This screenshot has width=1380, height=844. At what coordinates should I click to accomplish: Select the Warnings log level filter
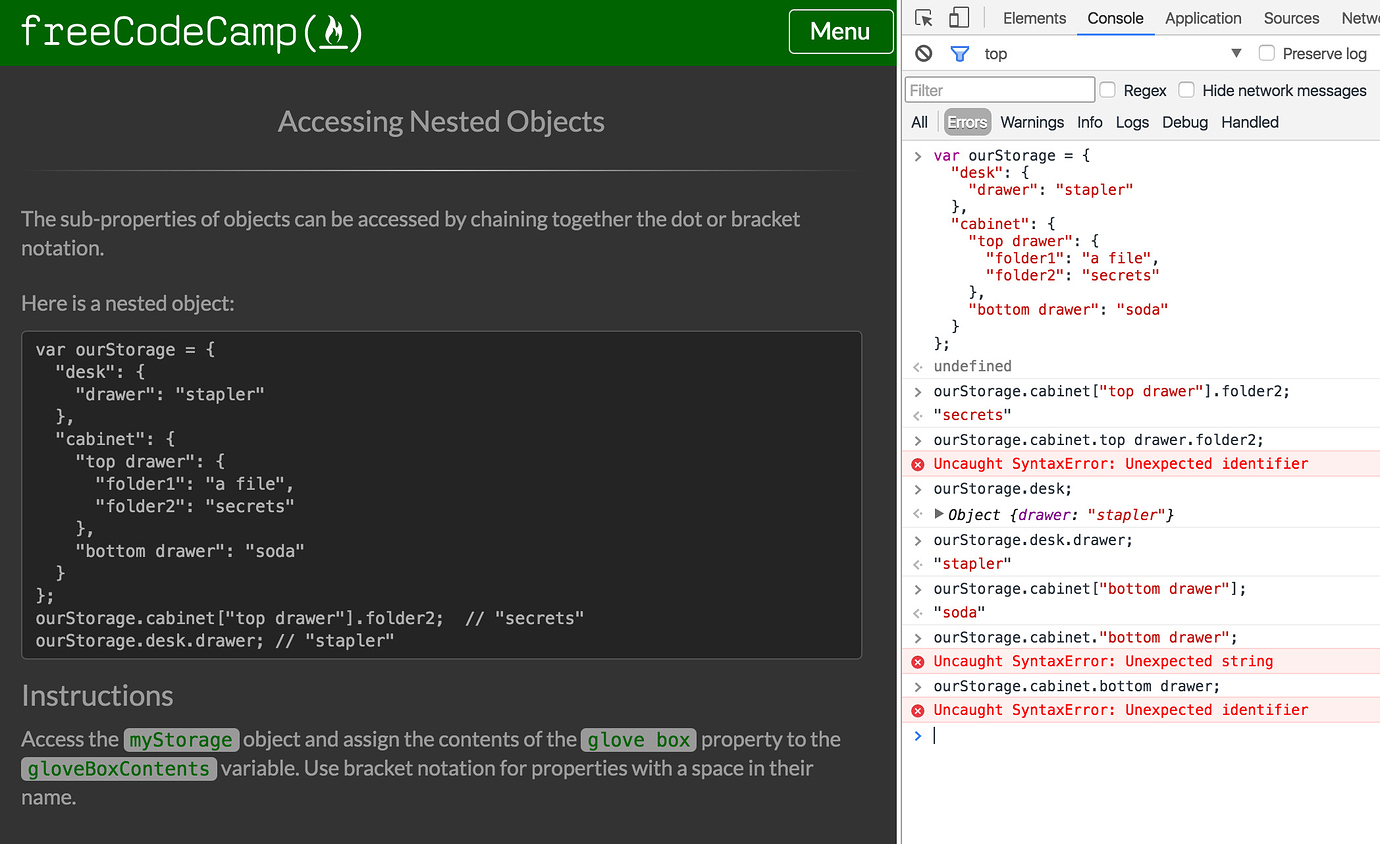1032,122
